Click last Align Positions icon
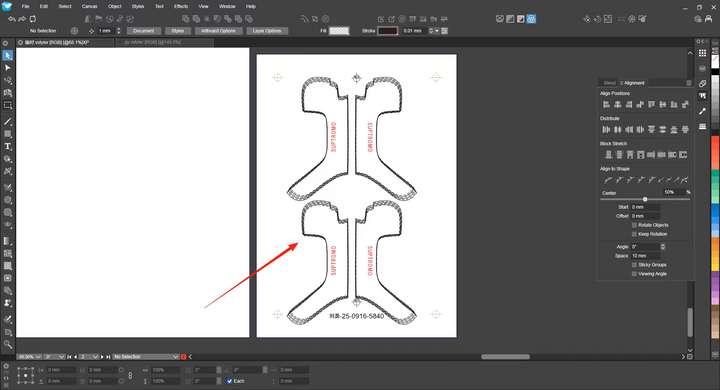 685,105
